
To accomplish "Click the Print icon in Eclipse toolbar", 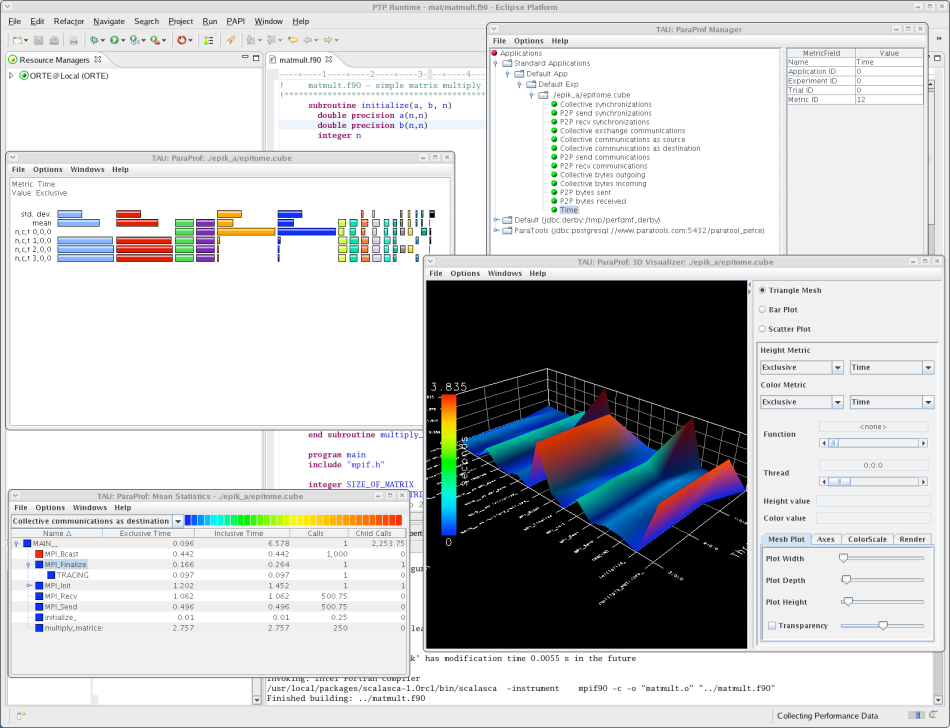I will tap(54, 40).
